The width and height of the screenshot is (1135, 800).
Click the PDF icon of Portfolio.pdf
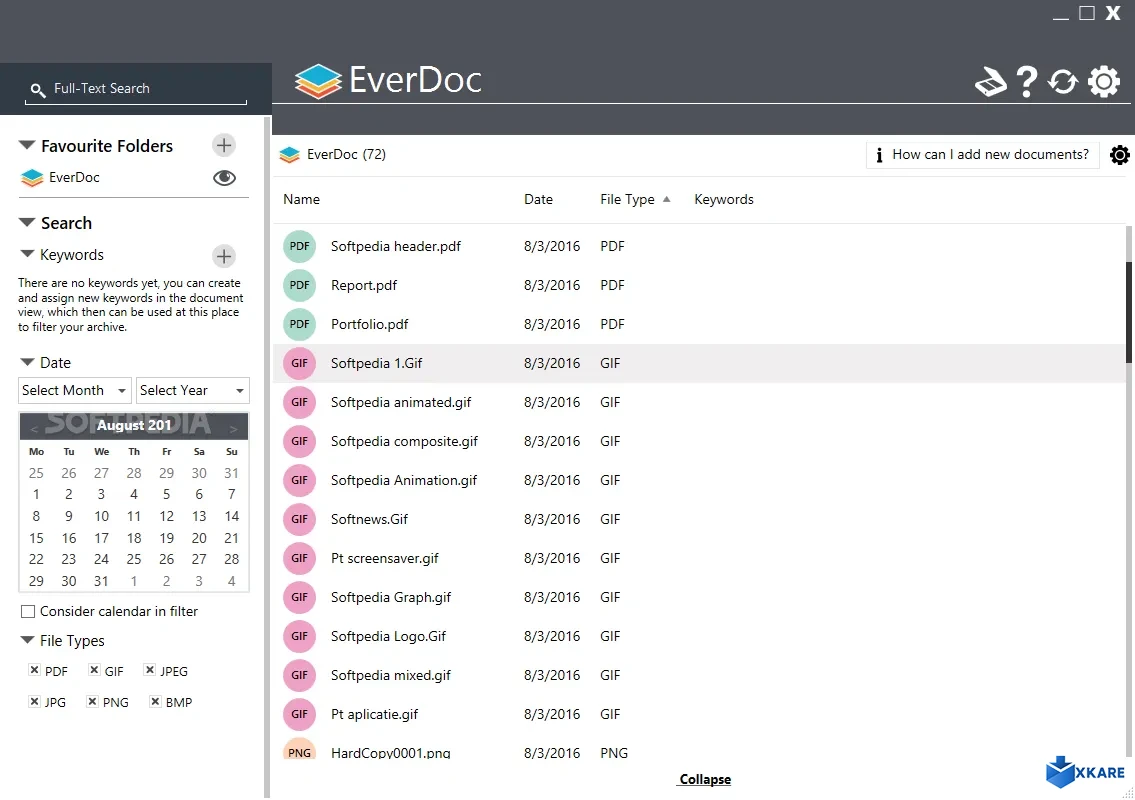(x=300, y=324)
